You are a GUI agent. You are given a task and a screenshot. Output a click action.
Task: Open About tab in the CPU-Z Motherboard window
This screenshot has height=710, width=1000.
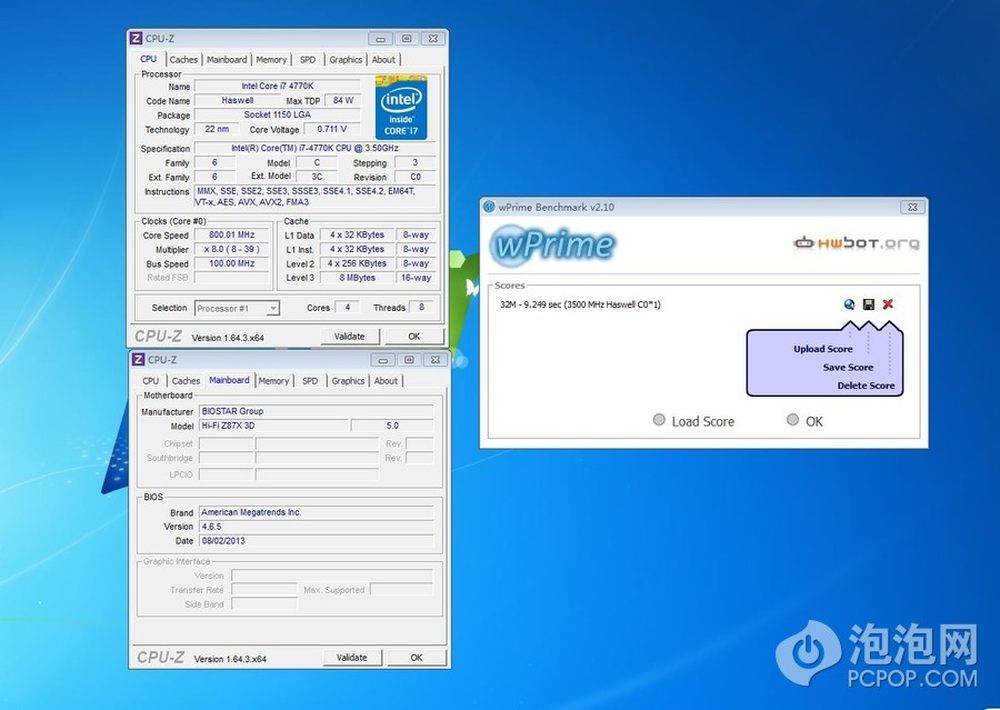pos(386,381)
